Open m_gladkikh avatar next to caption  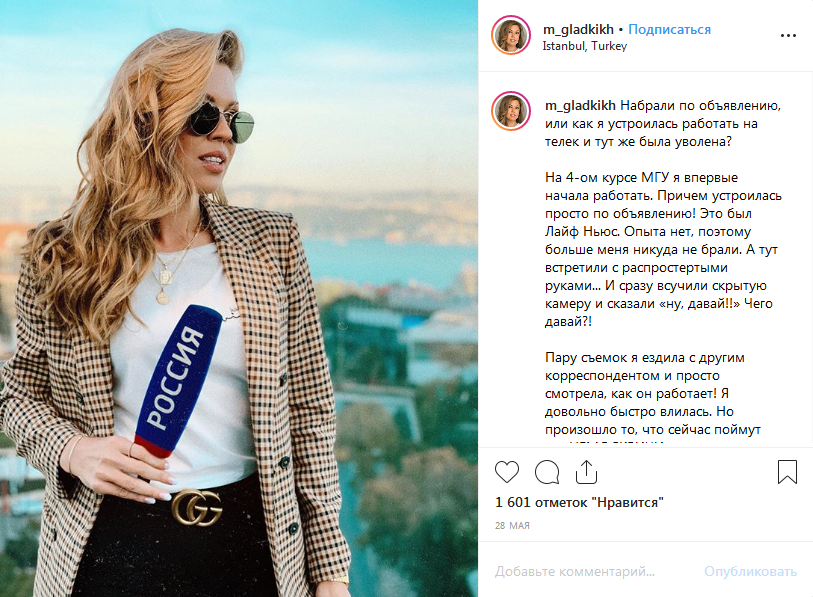(x=511, y=111)
